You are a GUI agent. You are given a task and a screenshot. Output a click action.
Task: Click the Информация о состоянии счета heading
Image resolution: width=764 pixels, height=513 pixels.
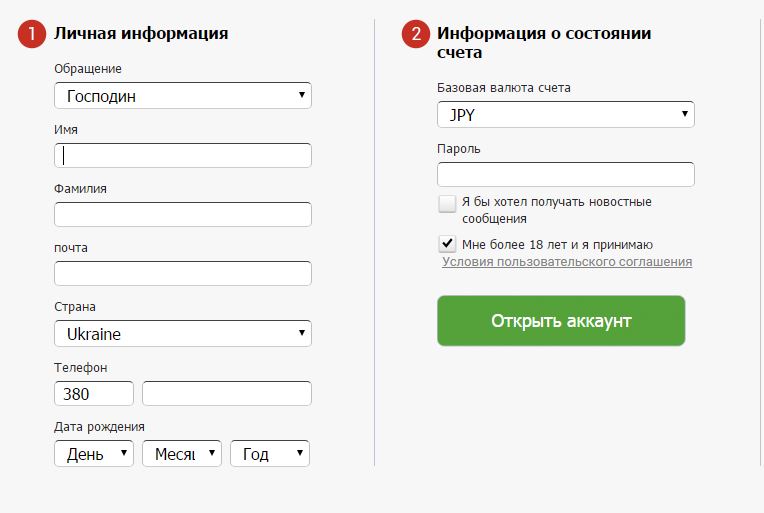(544, 42)
